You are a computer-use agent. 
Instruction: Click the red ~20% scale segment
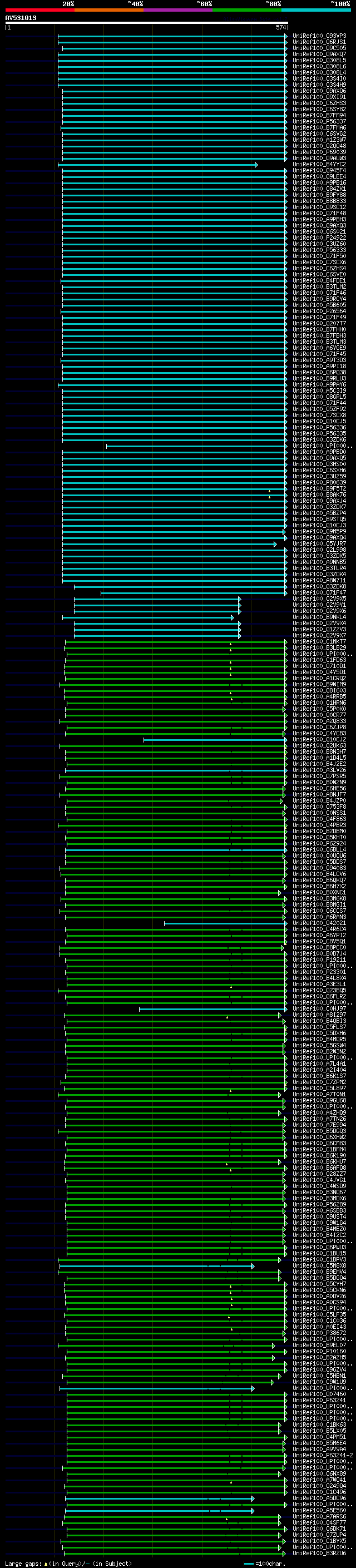click(x=39, y=10)
